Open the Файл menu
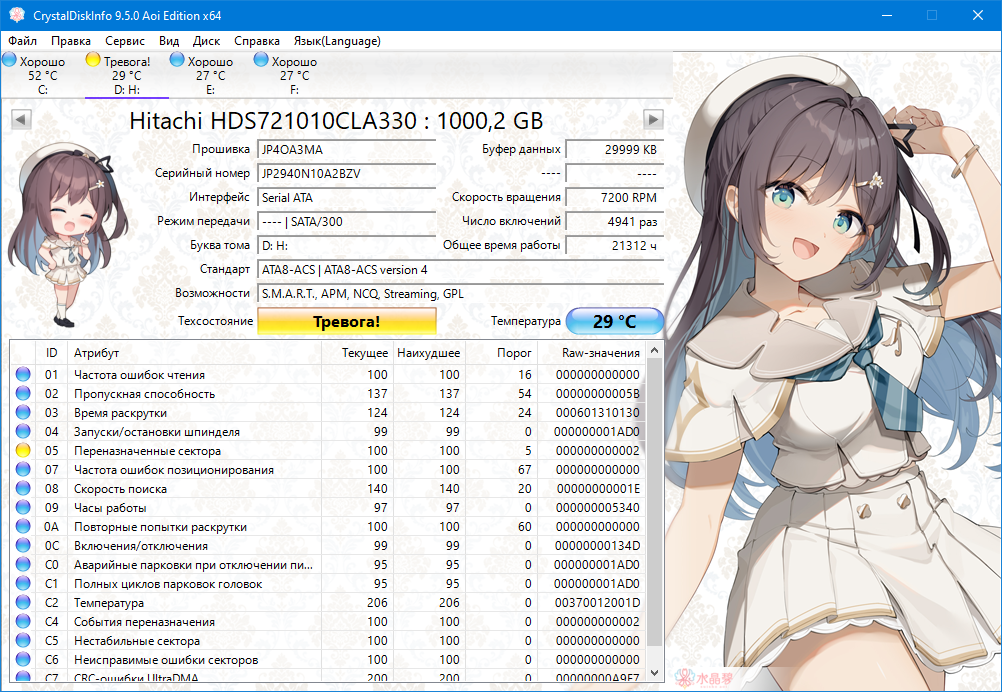 pyautogui.click(x=22, y=41)
